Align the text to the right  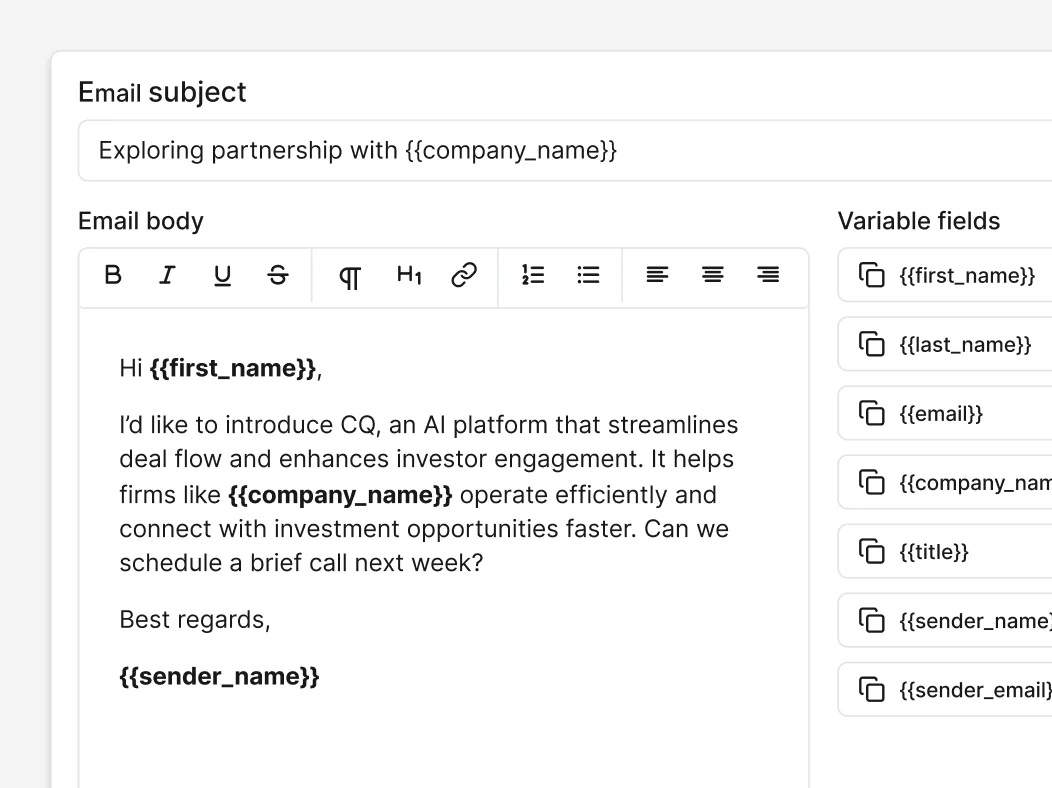pyautogui.click(x=768, y=275)
